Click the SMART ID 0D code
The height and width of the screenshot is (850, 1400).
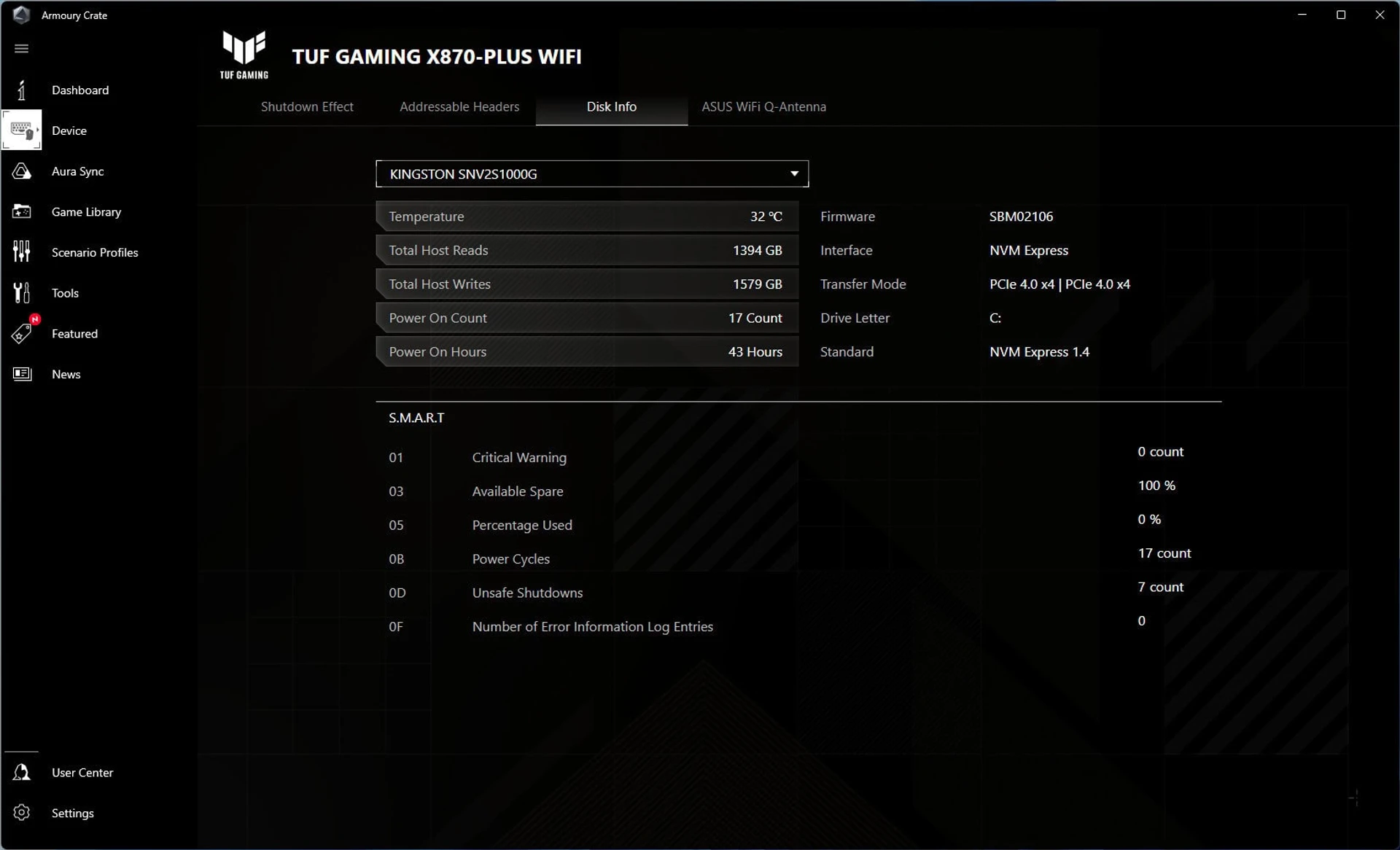pyautogui.click(x=397, y=593)
